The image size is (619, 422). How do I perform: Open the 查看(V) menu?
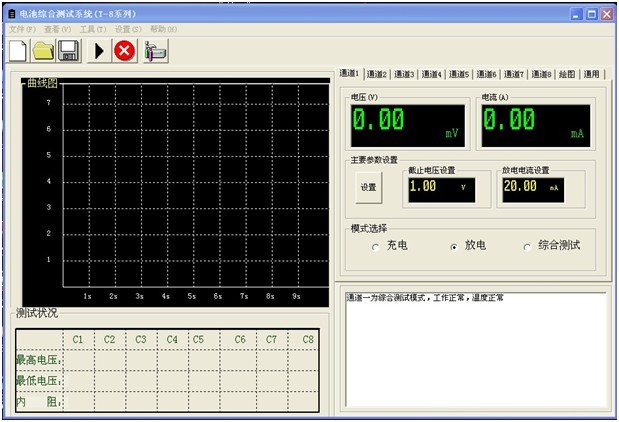coord(56,29)
